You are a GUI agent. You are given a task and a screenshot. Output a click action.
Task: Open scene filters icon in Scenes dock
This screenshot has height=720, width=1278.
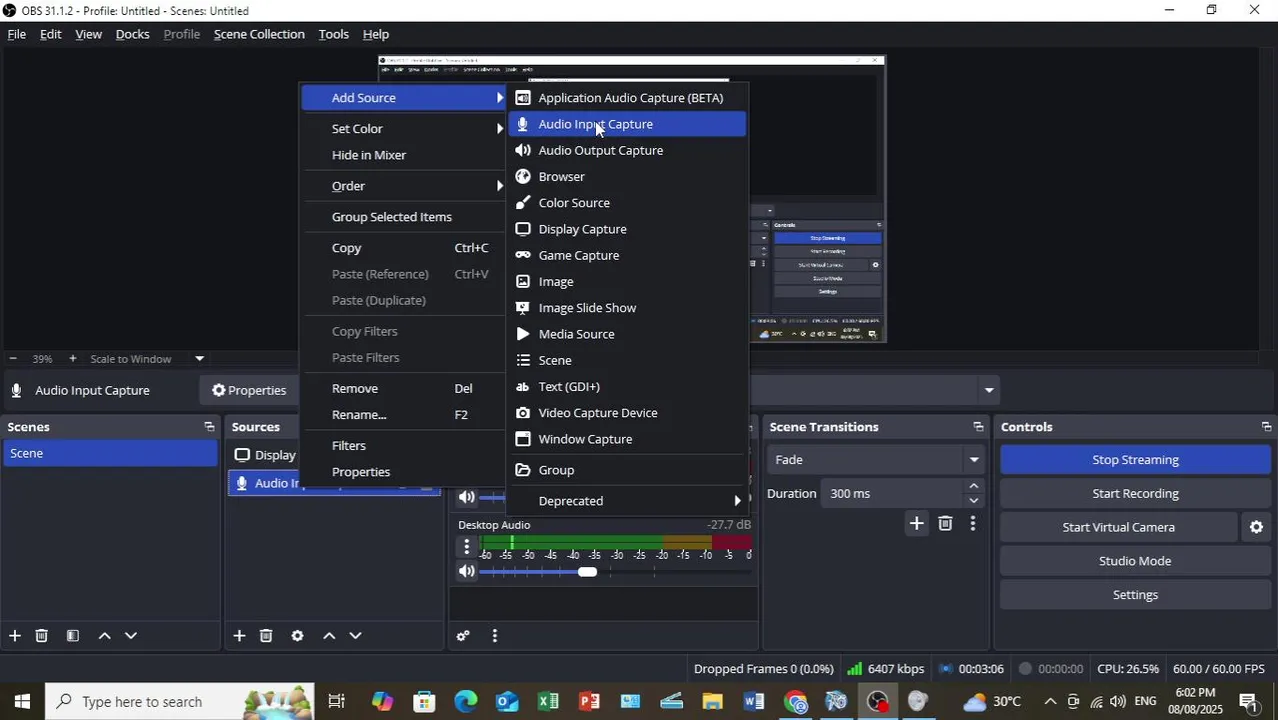[x=73, y=636]
